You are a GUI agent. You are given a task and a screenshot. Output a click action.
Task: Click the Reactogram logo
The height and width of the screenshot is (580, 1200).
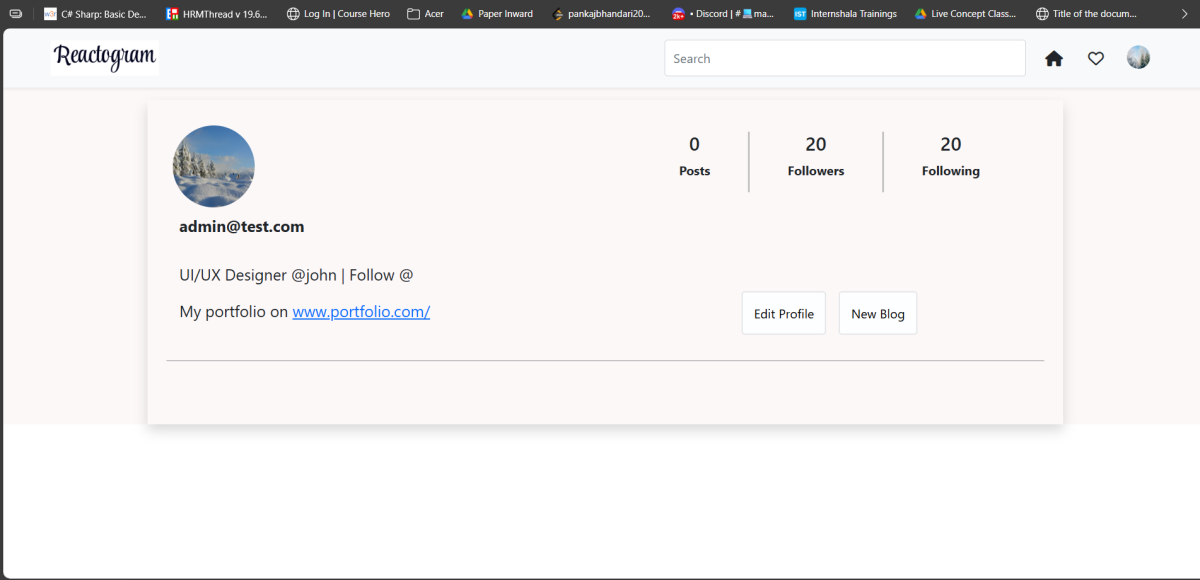(105, 58)
